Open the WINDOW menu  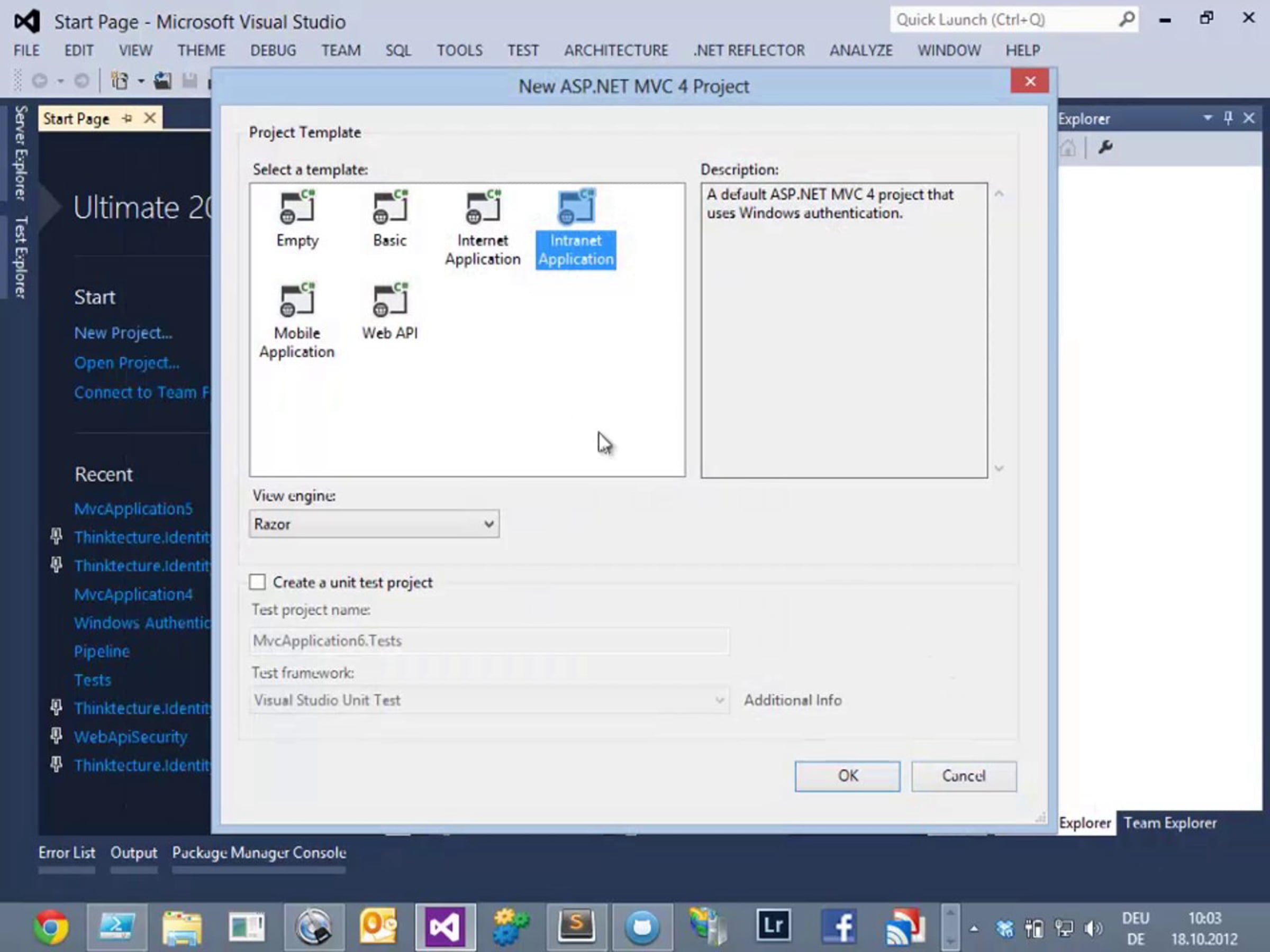click(949, 50)
